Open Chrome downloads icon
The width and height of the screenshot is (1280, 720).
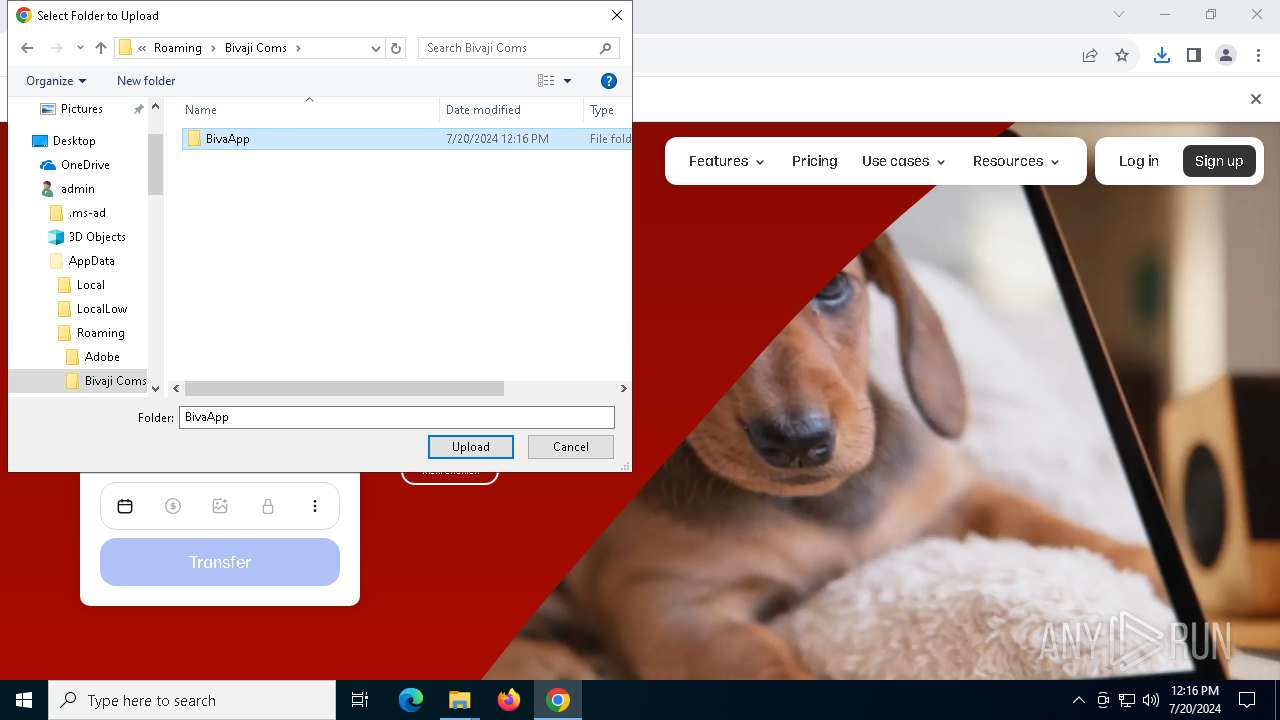pyautogui.click(x=1161, y=56)
